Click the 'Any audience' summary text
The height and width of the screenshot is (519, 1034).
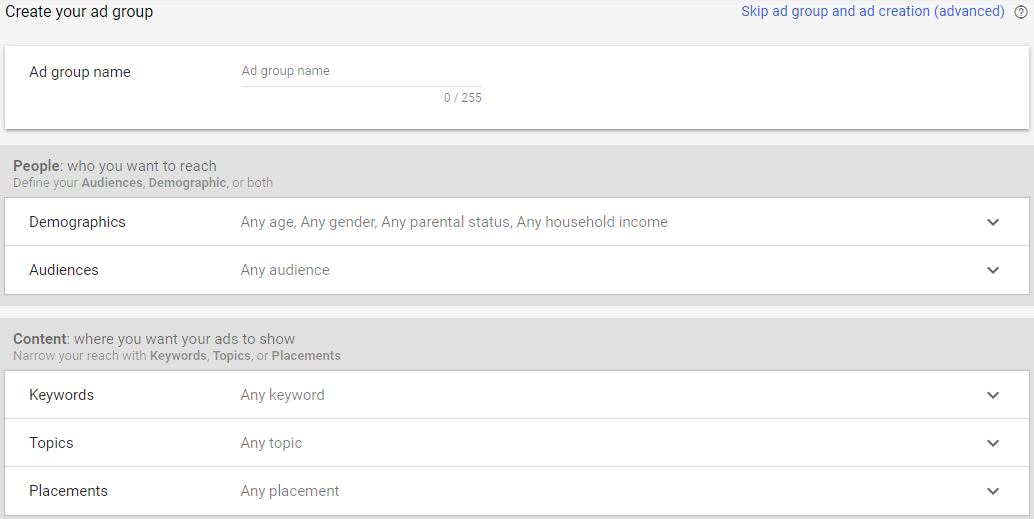pyautogui.click(x=285, y=270)
